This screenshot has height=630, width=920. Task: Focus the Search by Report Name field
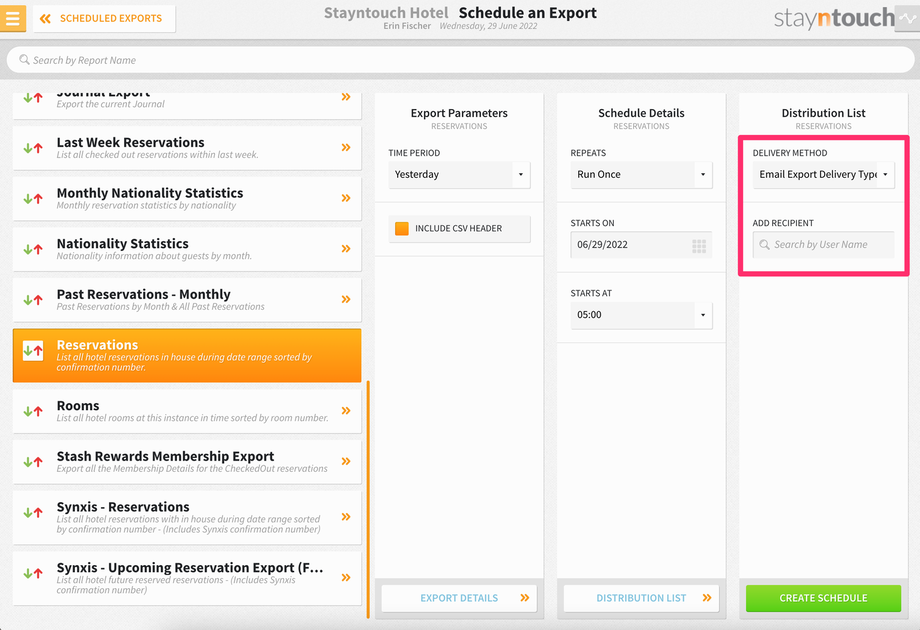click(460, 60)
